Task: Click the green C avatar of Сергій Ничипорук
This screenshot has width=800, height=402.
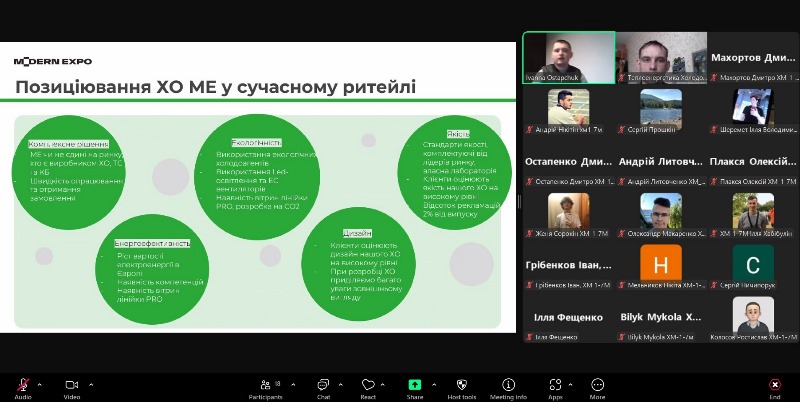Action: (753, 263)
